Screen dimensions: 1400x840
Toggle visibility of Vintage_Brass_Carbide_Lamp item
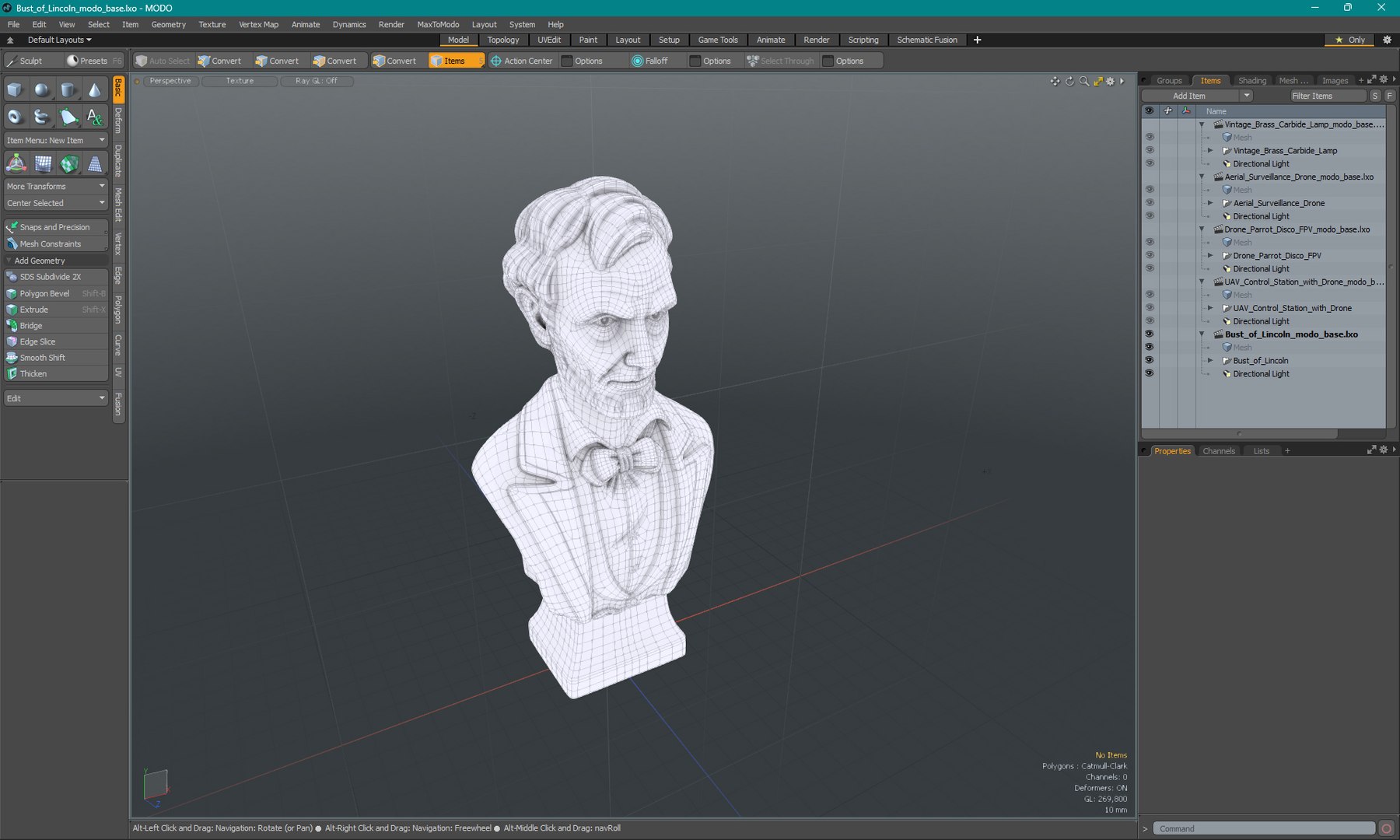[x=1149, y=150]
